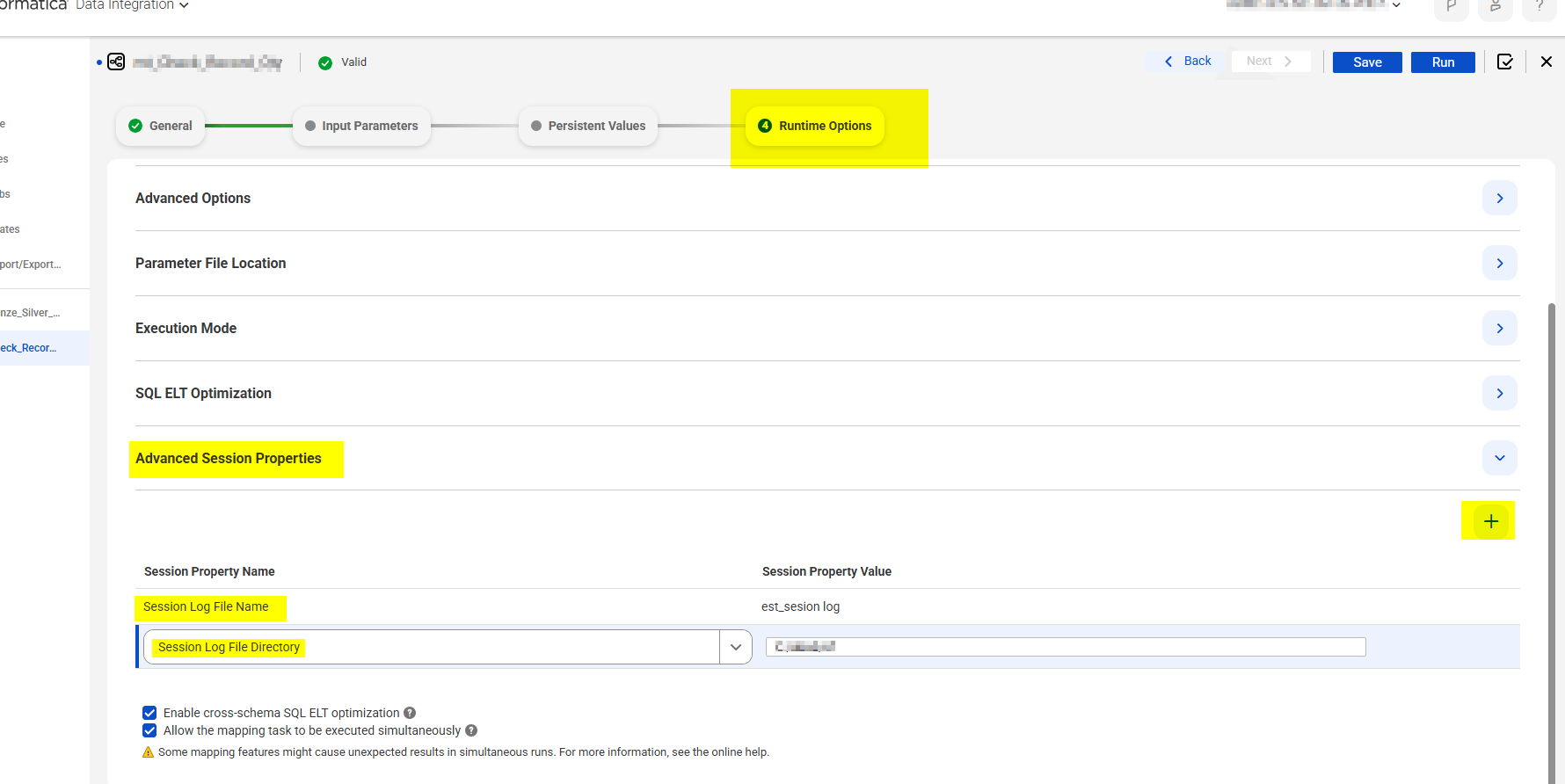The height and width of the screenshot is (784, 1565).
Task: Click the green Valid status icon
Action: coord(325,62)
